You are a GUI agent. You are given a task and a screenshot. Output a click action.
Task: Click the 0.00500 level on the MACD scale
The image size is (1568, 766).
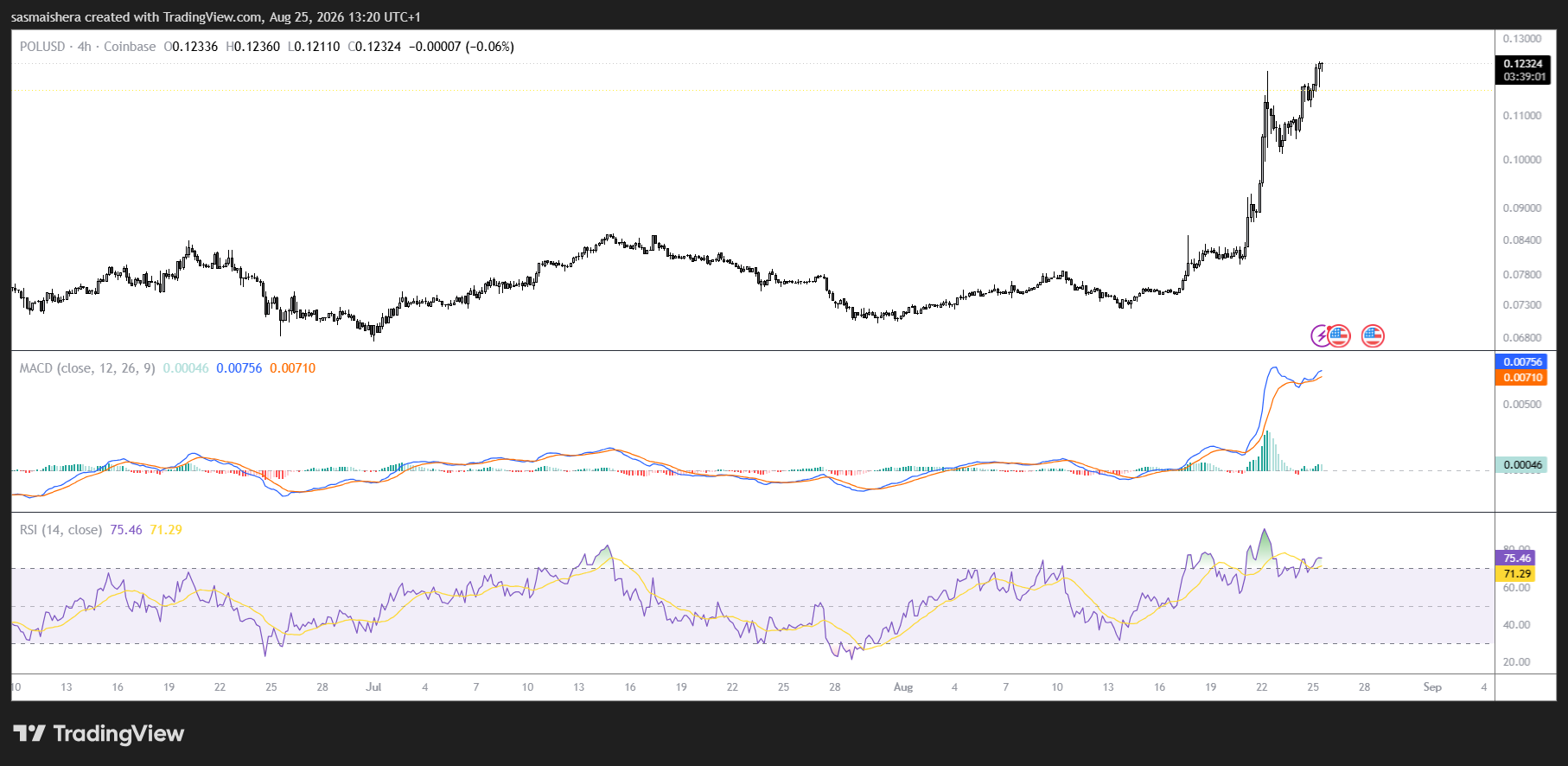coord(1522,405)
